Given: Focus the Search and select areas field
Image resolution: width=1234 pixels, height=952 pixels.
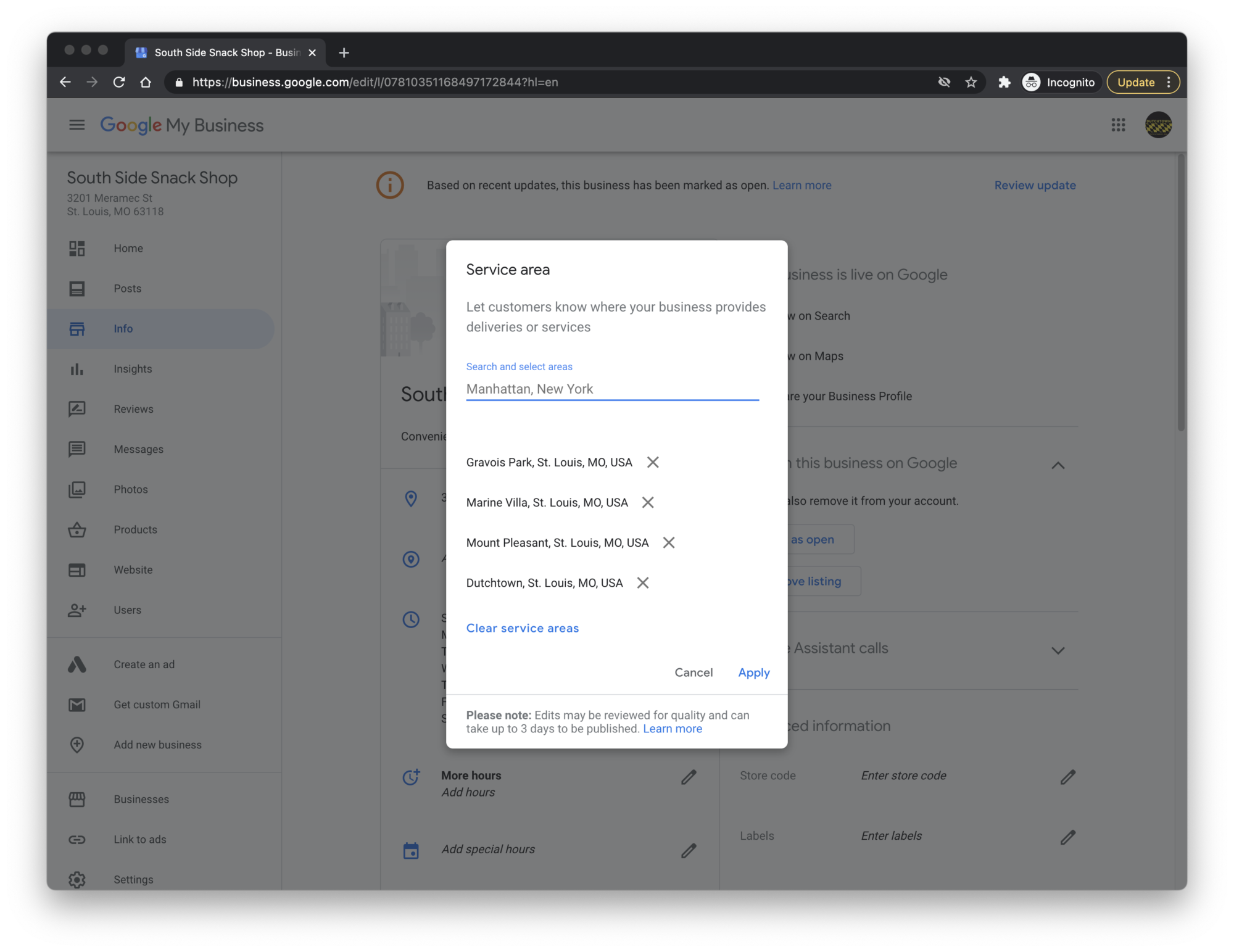Looking at the screenshot, I should tap(613, 389).
